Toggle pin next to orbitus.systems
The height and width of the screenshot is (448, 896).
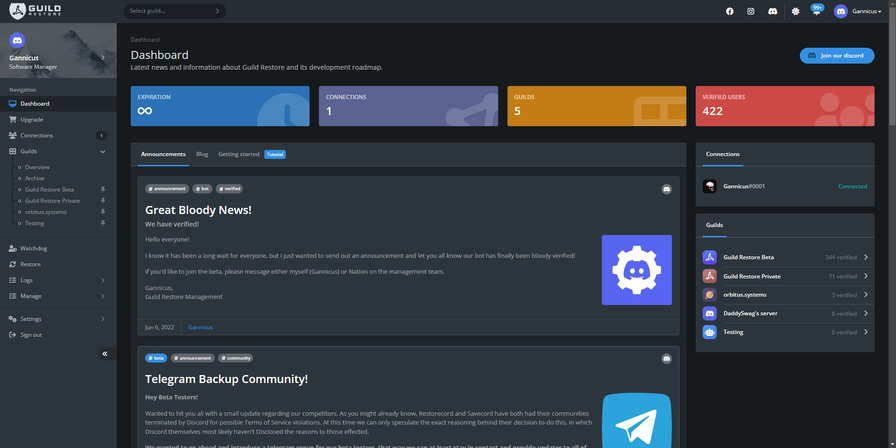(x=103, y=212)
